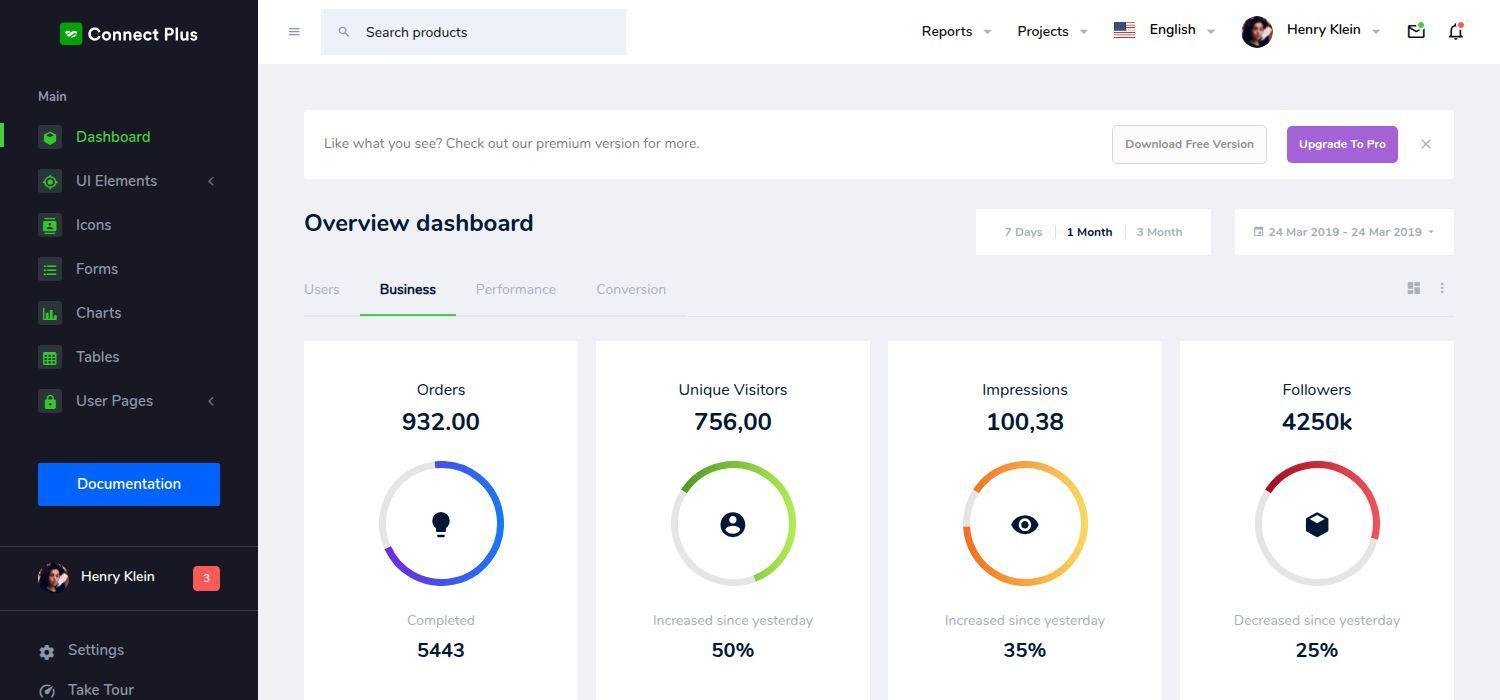Open the 24 Mar 2019 date range dropdown
Screen dimensions: 1500x700
click(1344, 232)
